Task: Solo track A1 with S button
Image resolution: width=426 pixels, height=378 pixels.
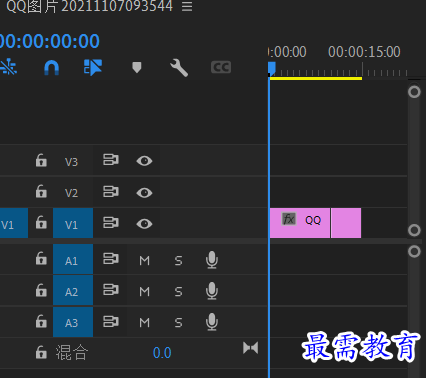Action: pos(178,260)
